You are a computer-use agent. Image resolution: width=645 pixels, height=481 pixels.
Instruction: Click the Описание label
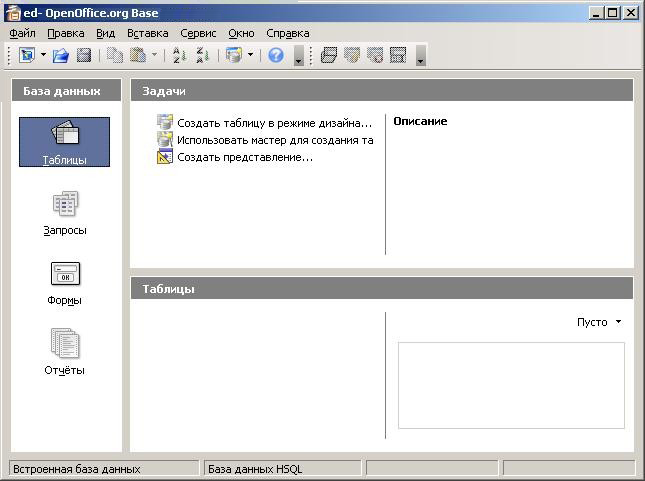coord(420,121)
